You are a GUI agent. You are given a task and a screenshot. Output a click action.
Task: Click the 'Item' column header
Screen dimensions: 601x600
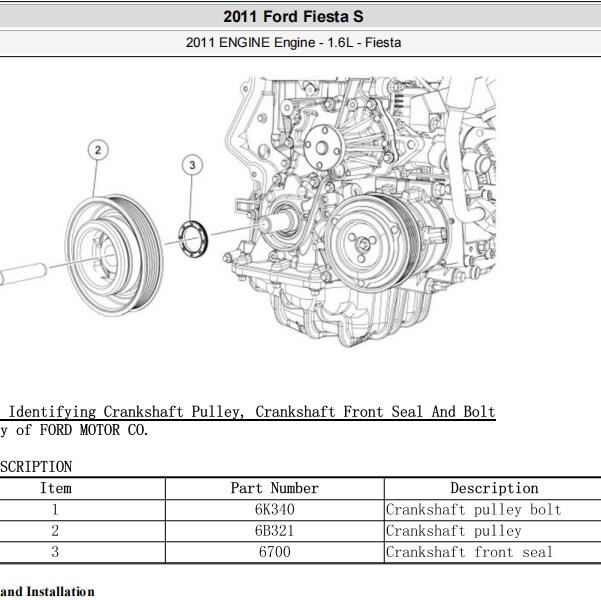[56, 488]
